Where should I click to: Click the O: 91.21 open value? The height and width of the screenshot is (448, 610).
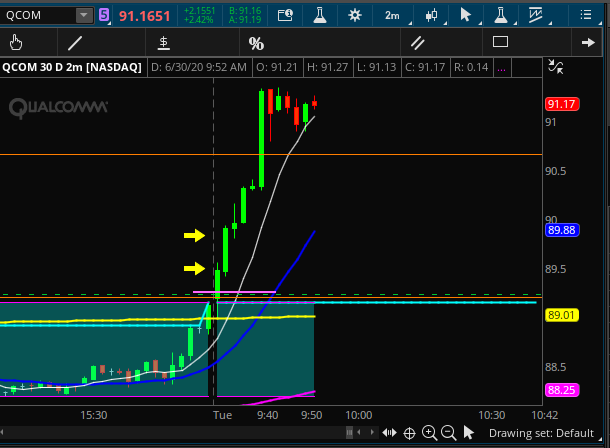[x=277, y=68]
